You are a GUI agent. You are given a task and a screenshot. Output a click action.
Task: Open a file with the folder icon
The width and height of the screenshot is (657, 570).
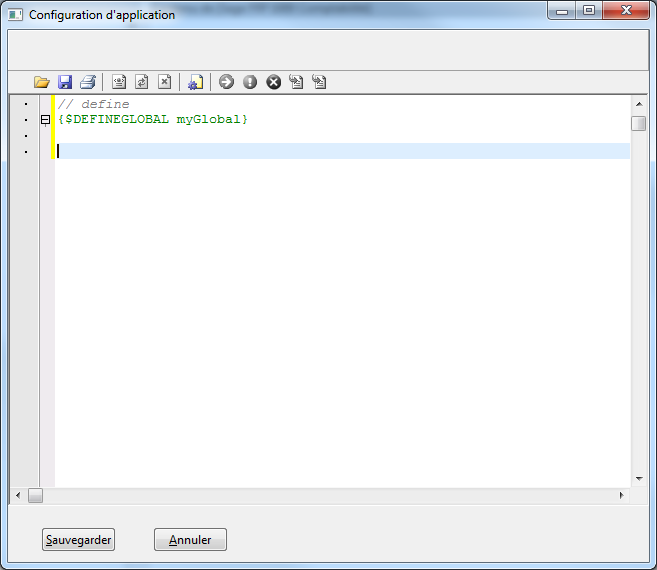[41, 82]
